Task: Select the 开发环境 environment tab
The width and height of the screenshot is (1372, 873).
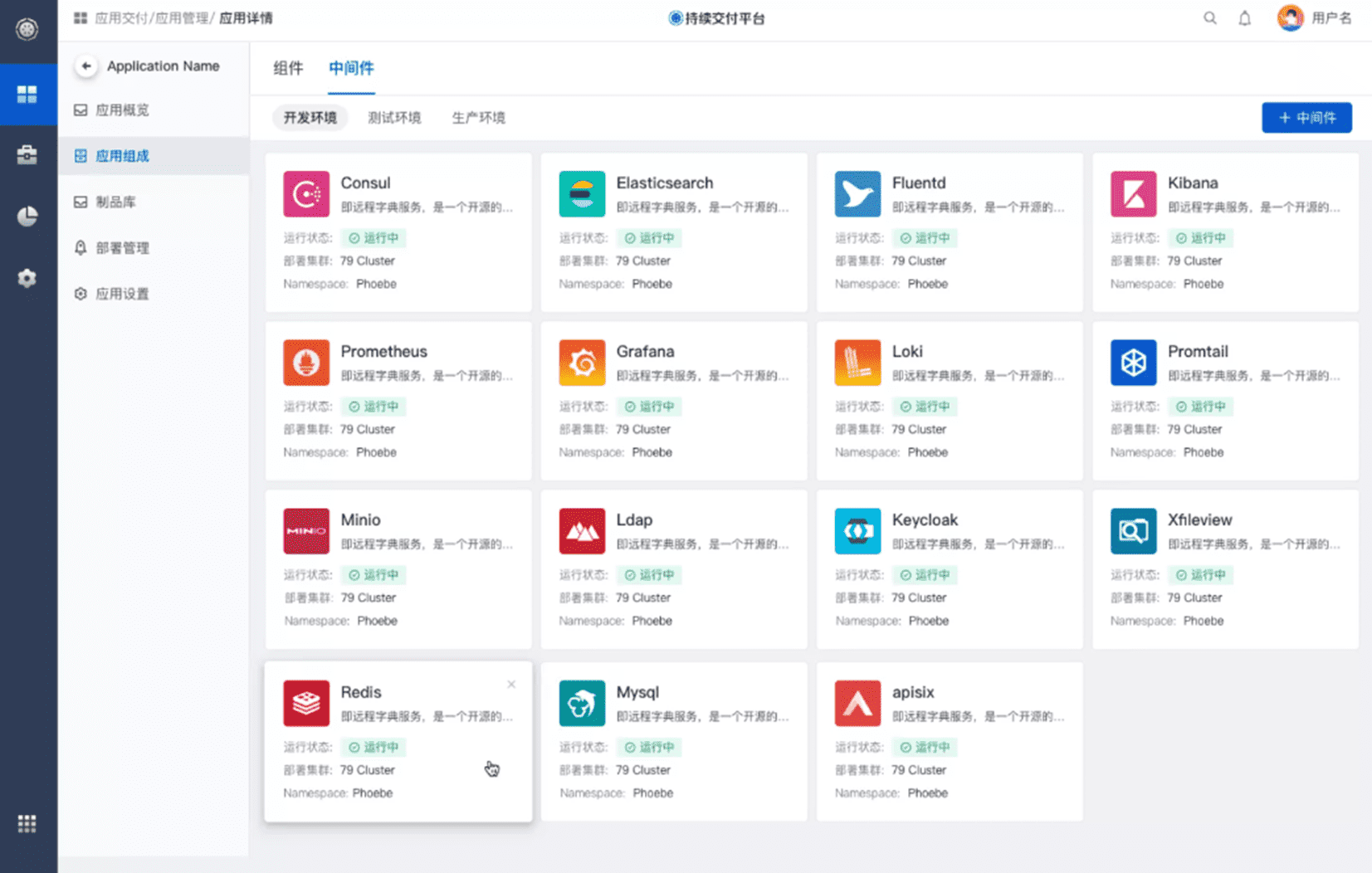Action: [x=310, y=118]
